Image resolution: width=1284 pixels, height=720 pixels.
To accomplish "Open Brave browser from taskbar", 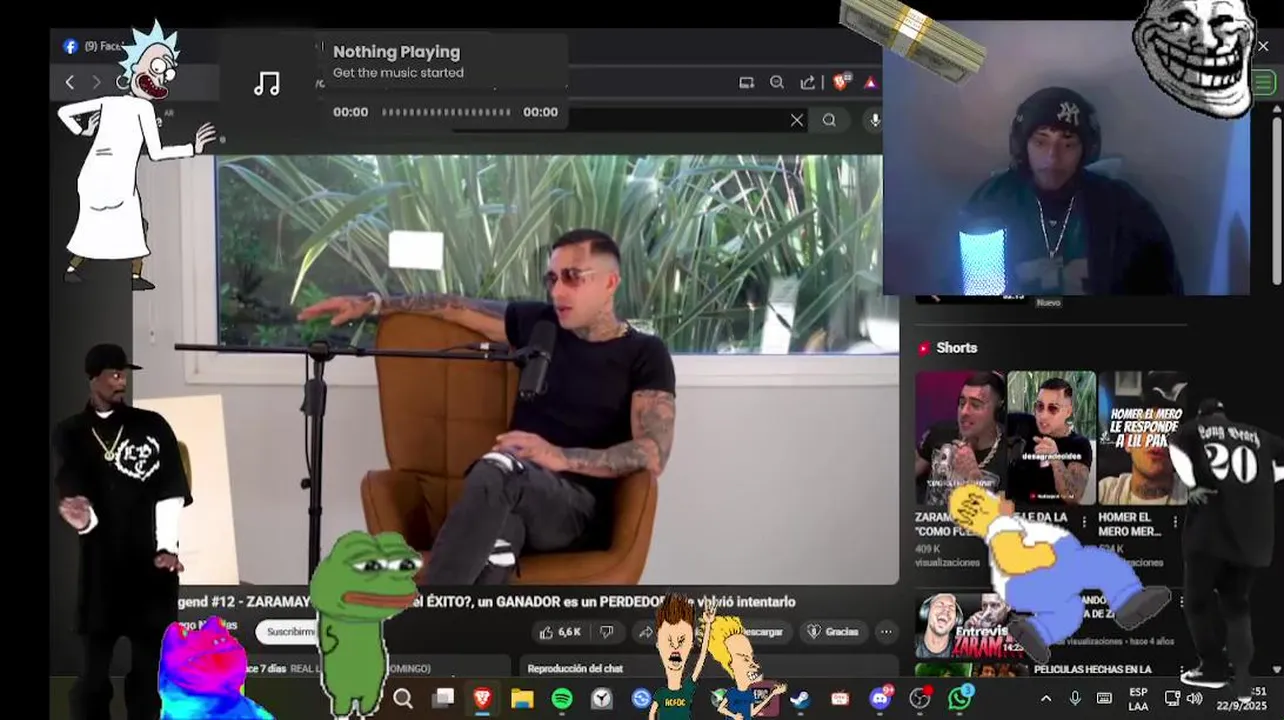I will coord(482,698).
